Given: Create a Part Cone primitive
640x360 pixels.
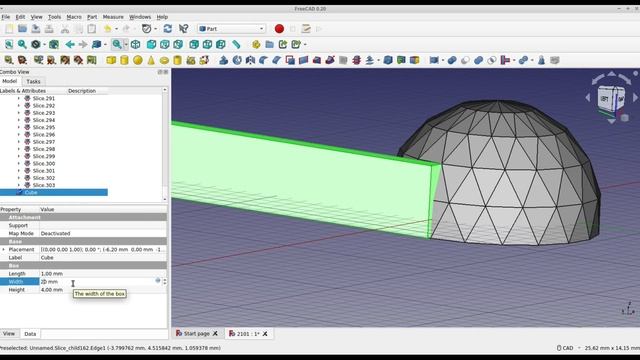Looking at the screenshot, I should click(151, 60).
